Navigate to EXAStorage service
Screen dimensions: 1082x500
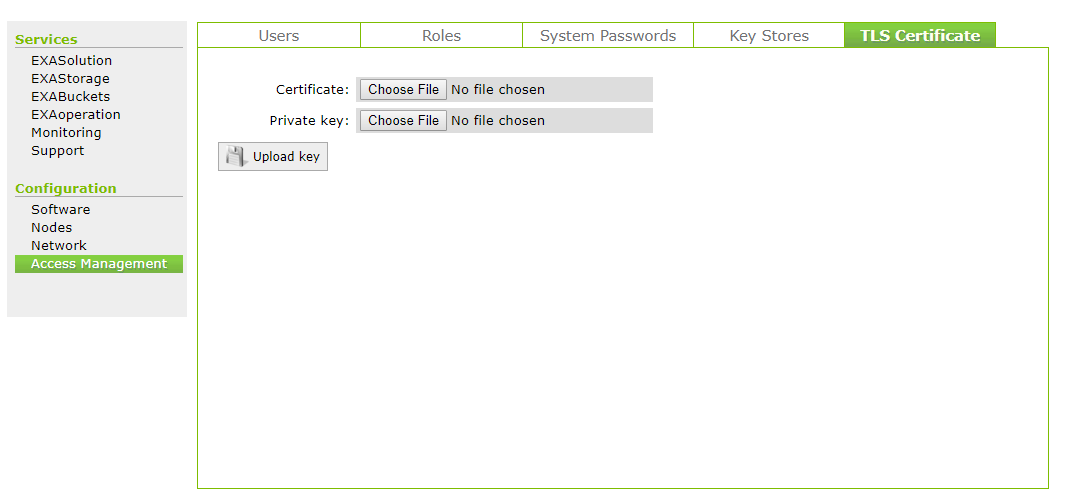tap(70, 79)
